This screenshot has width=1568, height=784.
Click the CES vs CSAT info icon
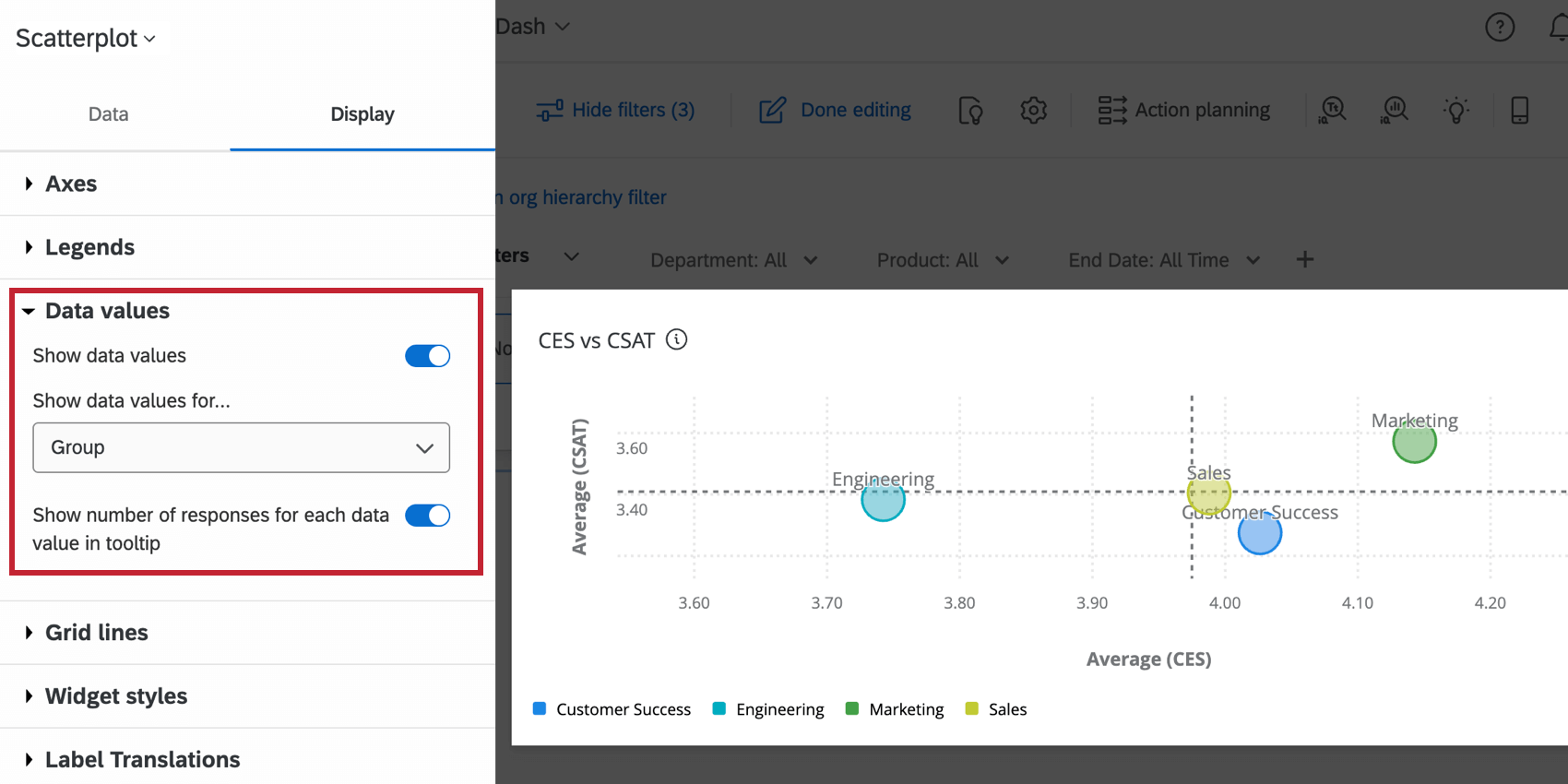677,340
